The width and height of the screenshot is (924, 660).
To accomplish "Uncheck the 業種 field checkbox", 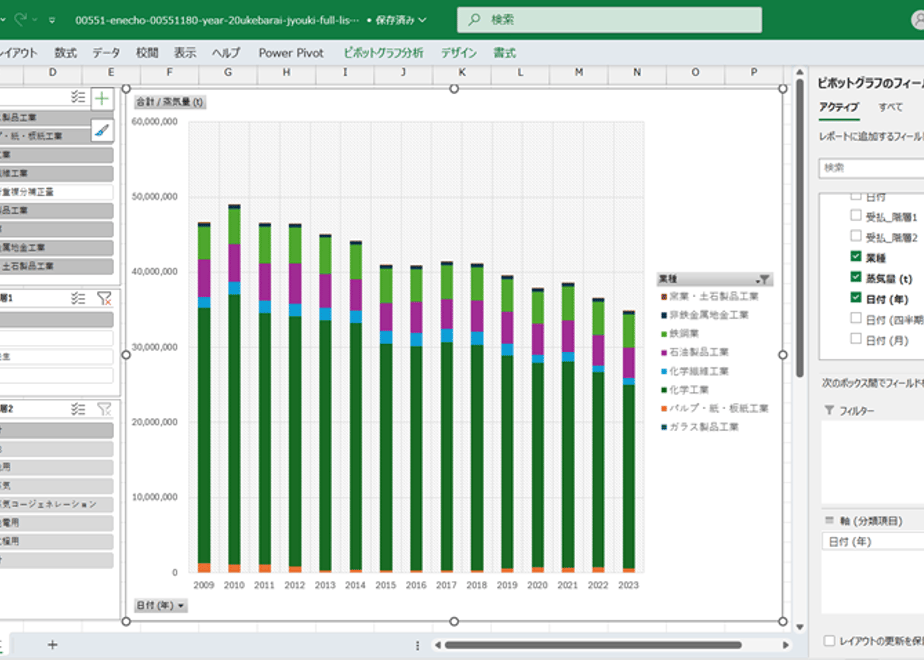I will 856,257.
